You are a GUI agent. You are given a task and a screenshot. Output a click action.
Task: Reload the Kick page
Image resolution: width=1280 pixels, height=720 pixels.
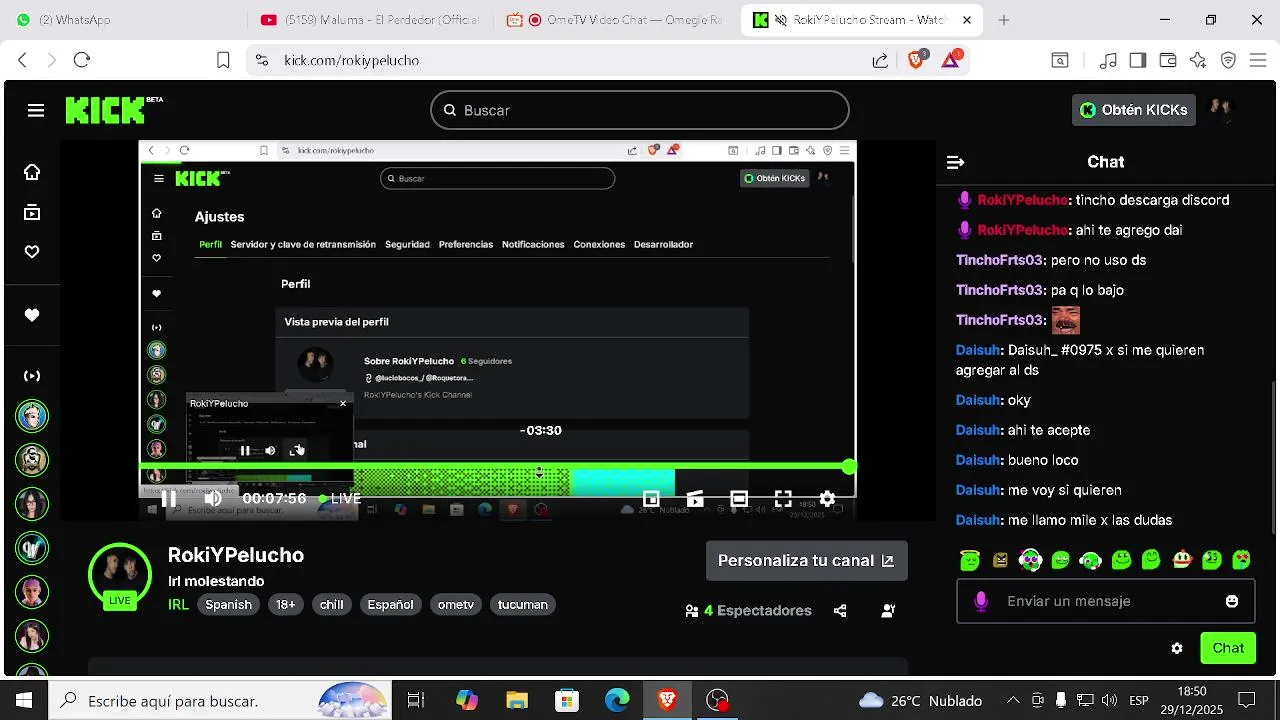[82, 60]
